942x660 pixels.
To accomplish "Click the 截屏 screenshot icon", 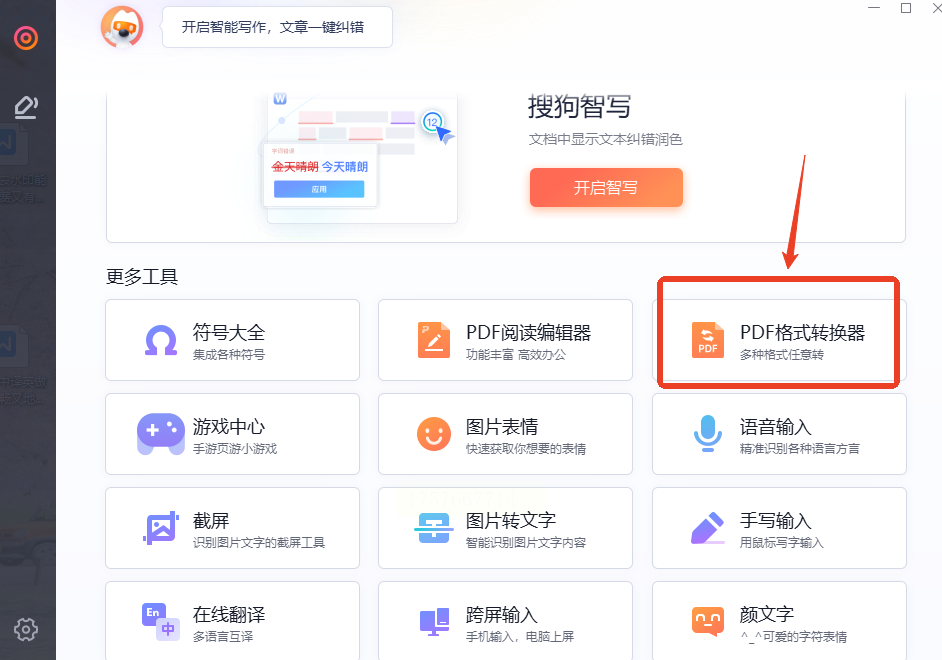I will tap(161, 528).
